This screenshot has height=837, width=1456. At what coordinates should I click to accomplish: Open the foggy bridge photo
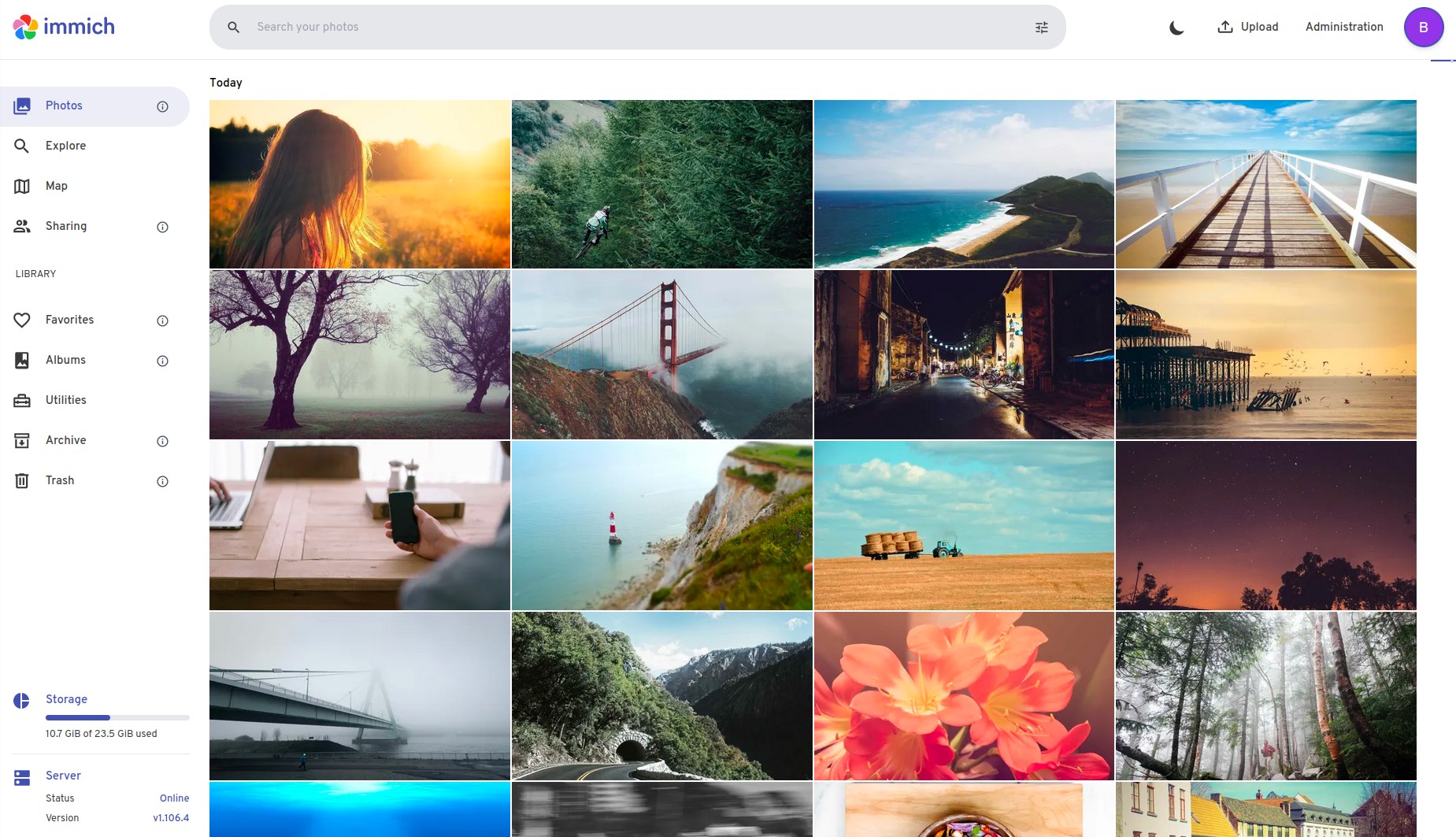tap(360, 696)
